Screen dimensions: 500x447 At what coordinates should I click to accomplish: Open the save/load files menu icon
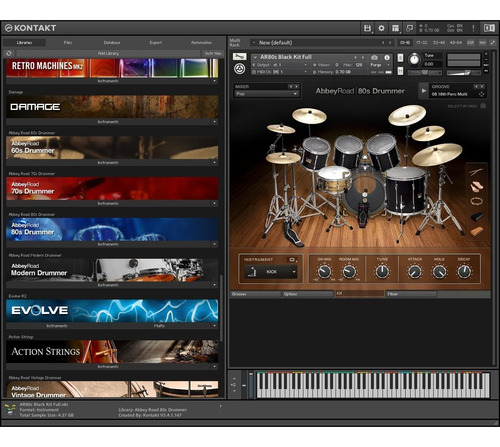(367, 28)
